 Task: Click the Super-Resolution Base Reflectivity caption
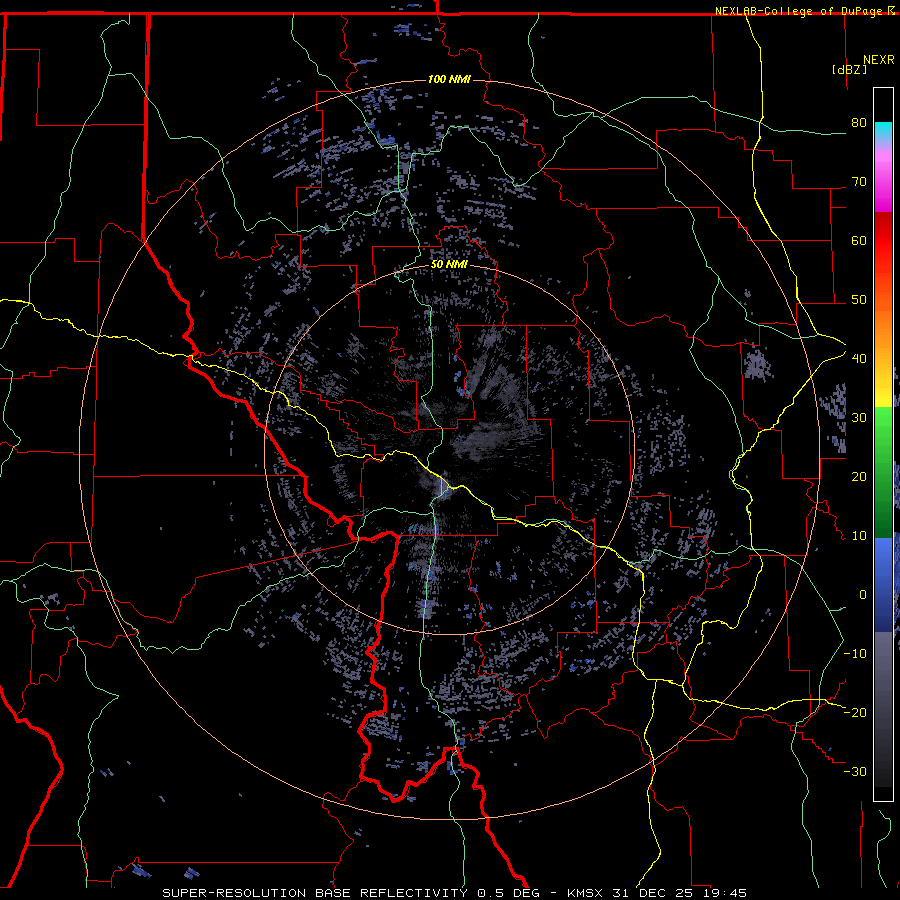332,892
